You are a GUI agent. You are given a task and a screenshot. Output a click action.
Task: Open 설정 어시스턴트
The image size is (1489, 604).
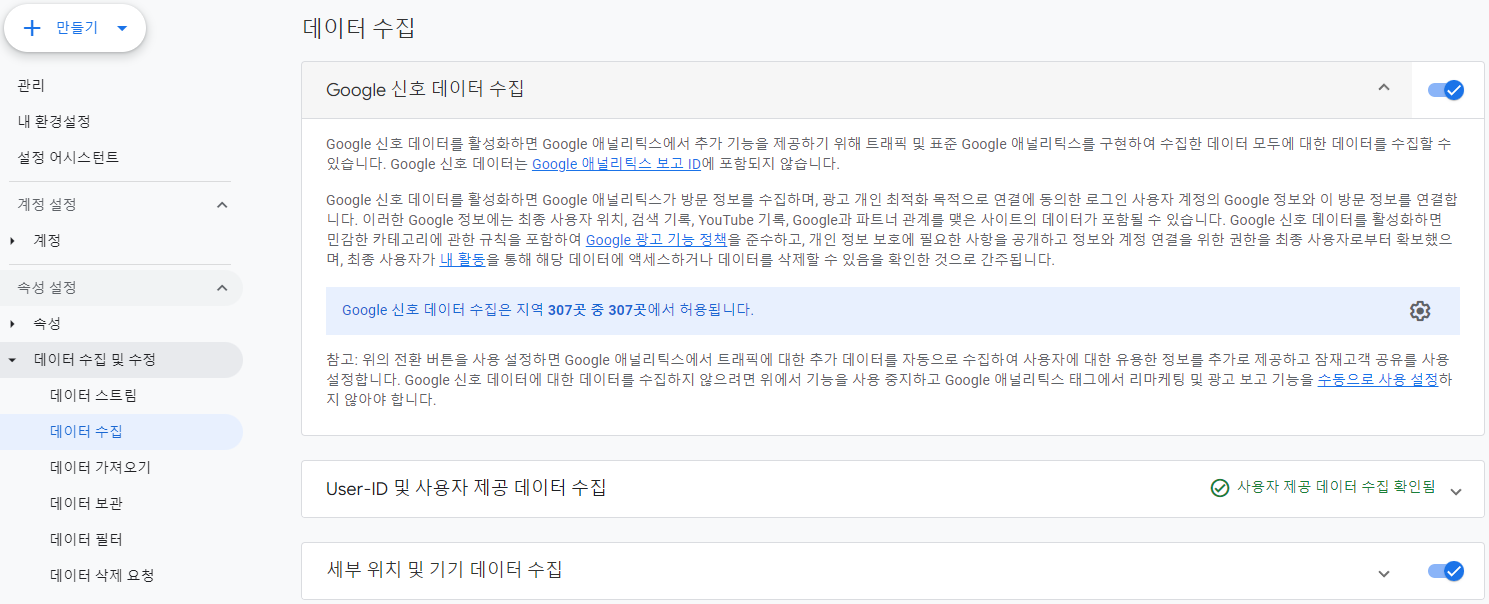tap(68, 158)
